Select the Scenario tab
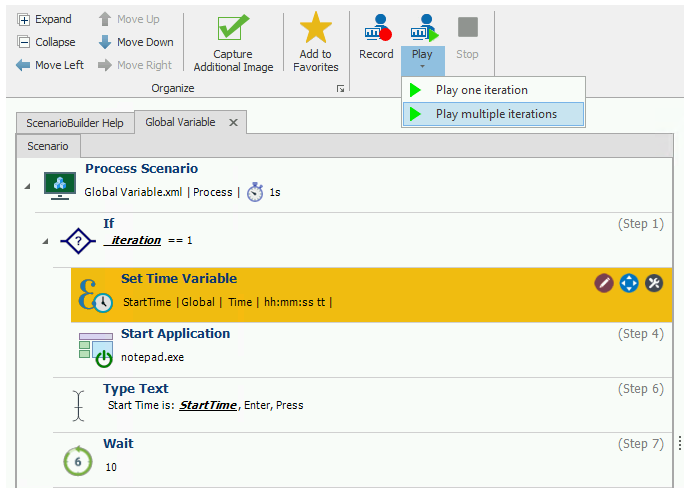The width and height of the screenshot is (688, 492). coord(48,146)
